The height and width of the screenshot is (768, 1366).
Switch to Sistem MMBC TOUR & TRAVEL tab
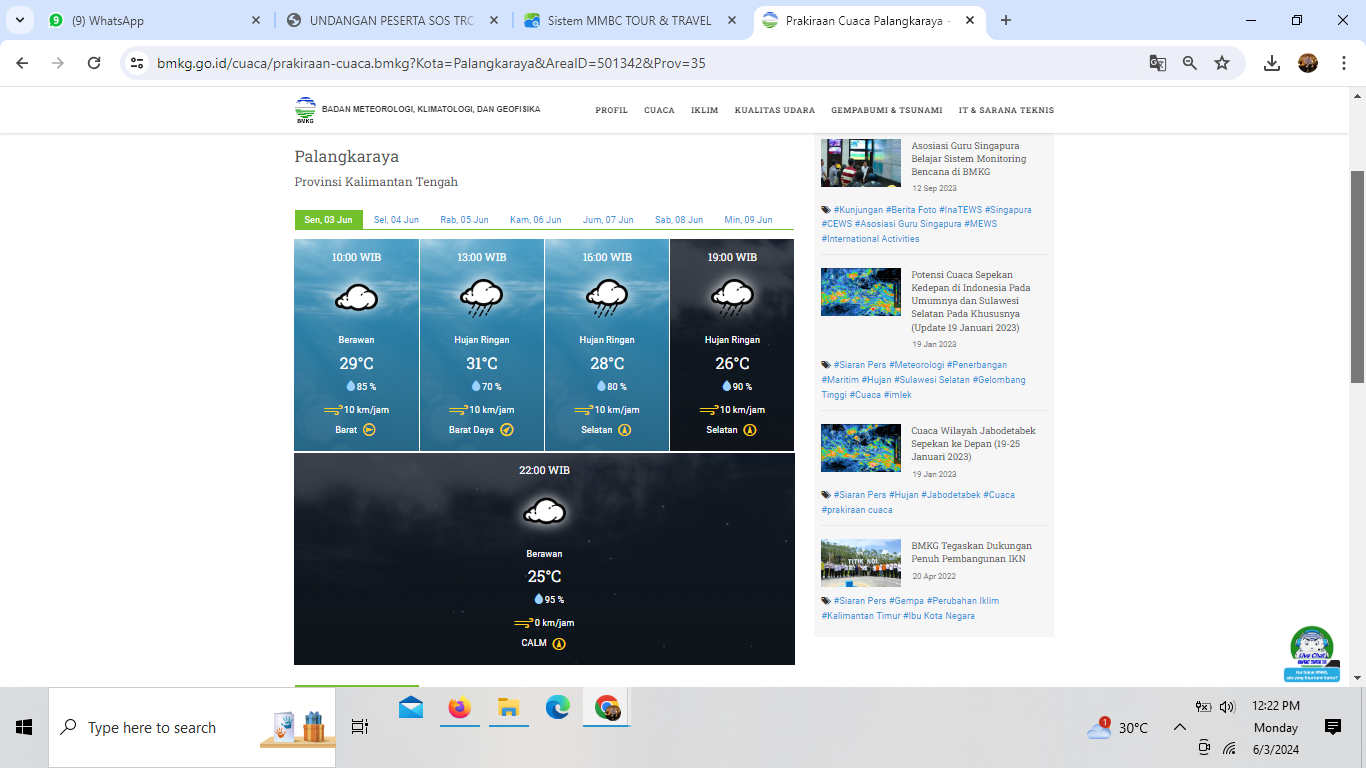point(630,20)
